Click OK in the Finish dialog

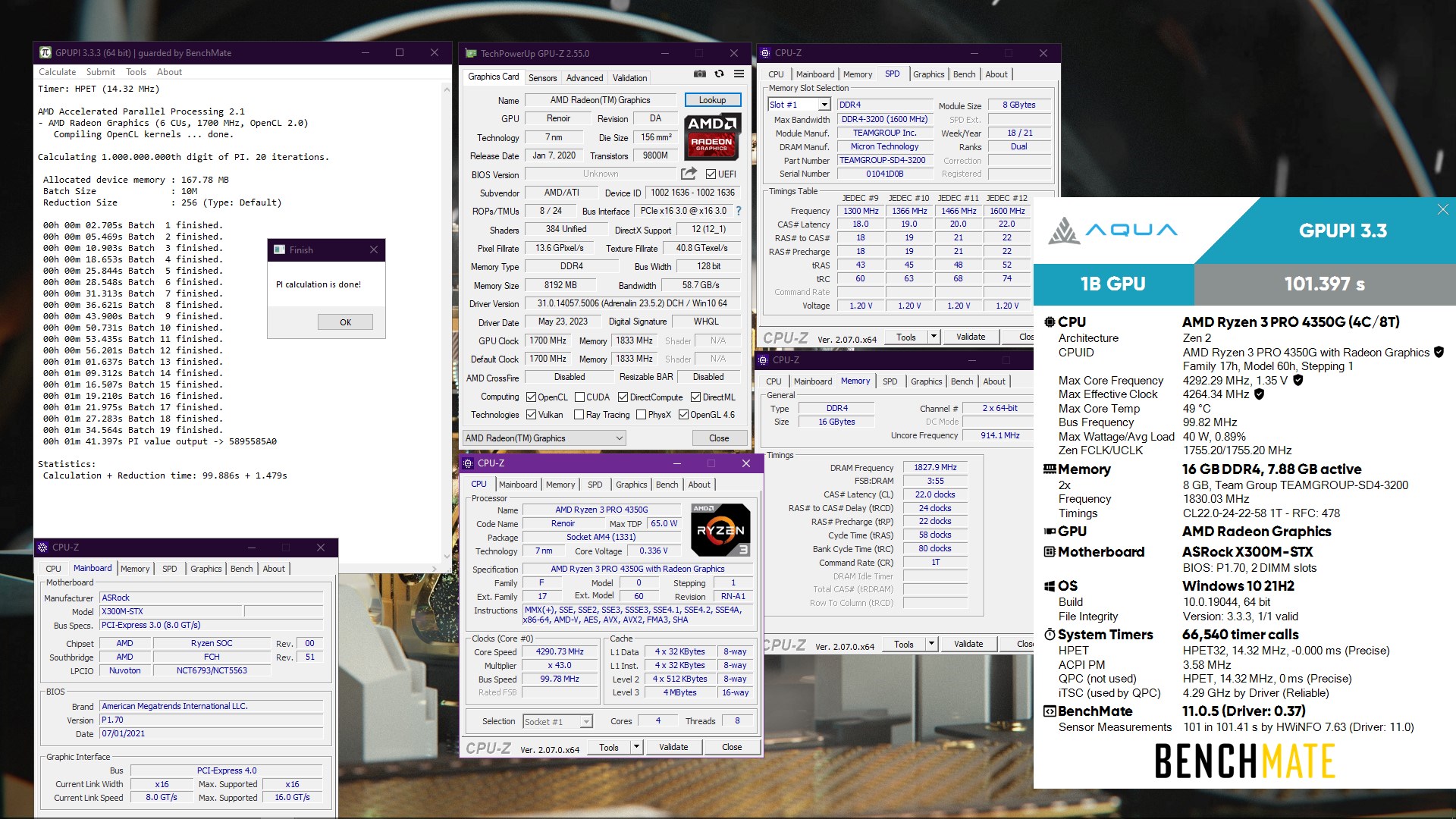[345, 322]
